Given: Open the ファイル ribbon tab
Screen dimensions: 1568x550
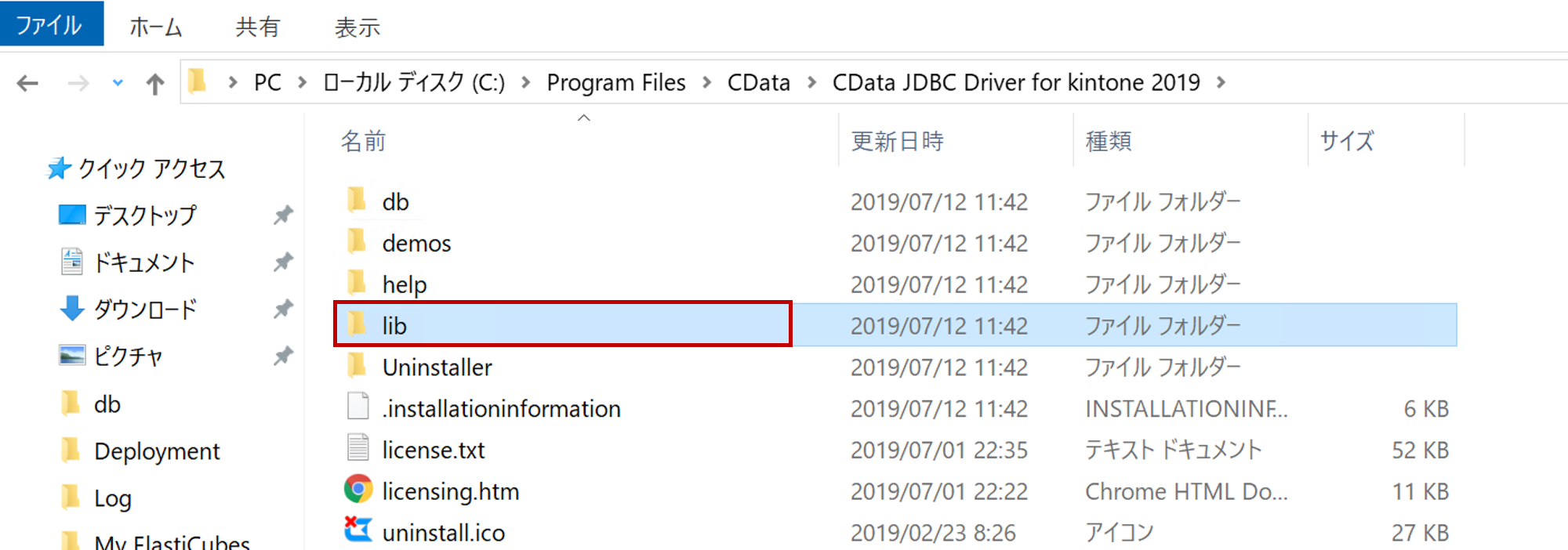Looking at the screenshot, I should [x=51, y=24].
